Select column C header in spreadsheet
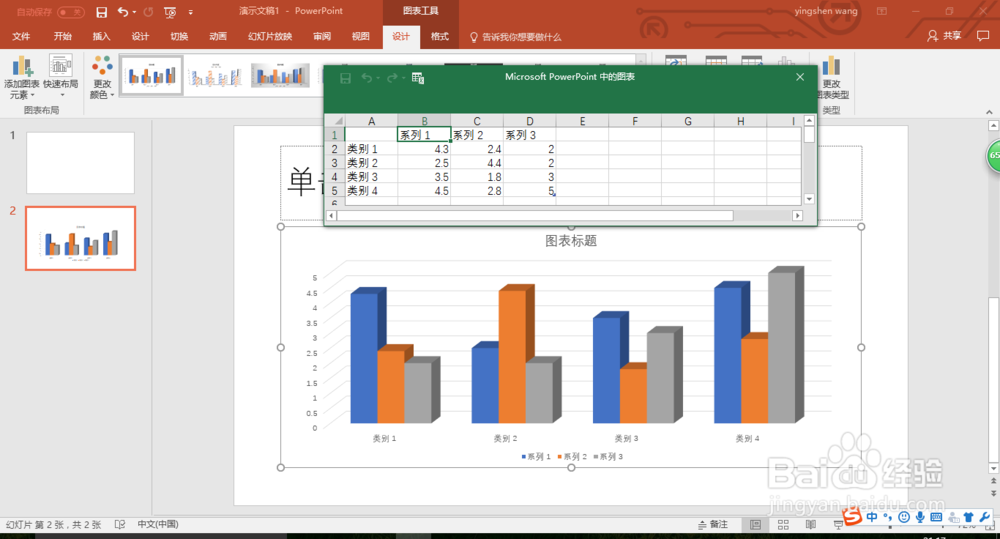The image size is (1000, 539). [477, 121]
